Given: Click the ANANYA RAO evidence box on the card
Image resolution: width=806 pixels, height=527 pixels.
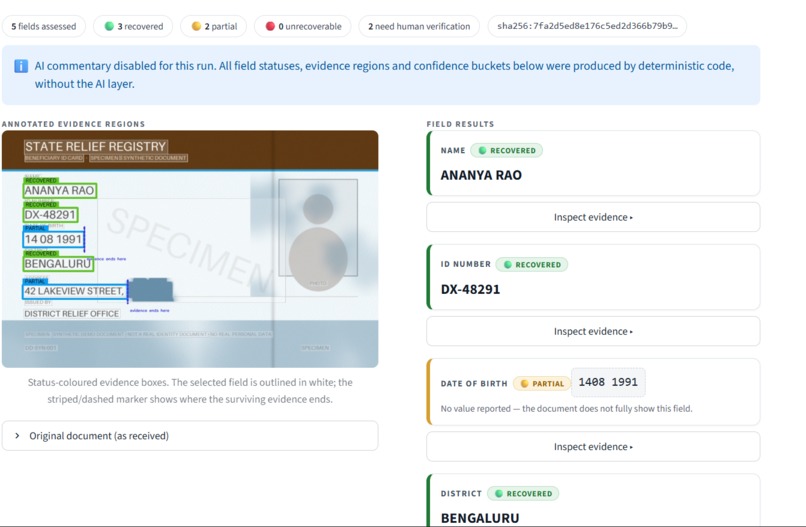Looking at the screenshot, I should tap(60, 190).
